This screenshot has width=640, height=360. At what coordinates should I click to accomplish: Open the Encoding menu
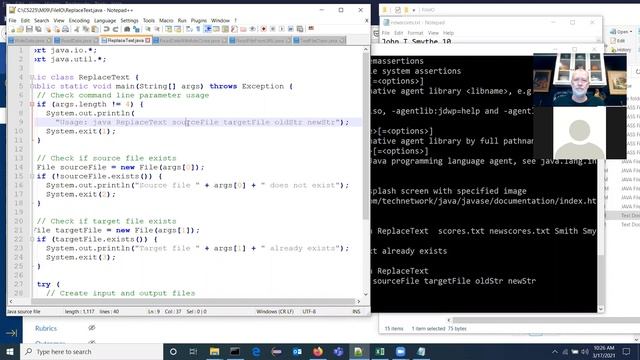pyautogui.click(x=79, y=20)
